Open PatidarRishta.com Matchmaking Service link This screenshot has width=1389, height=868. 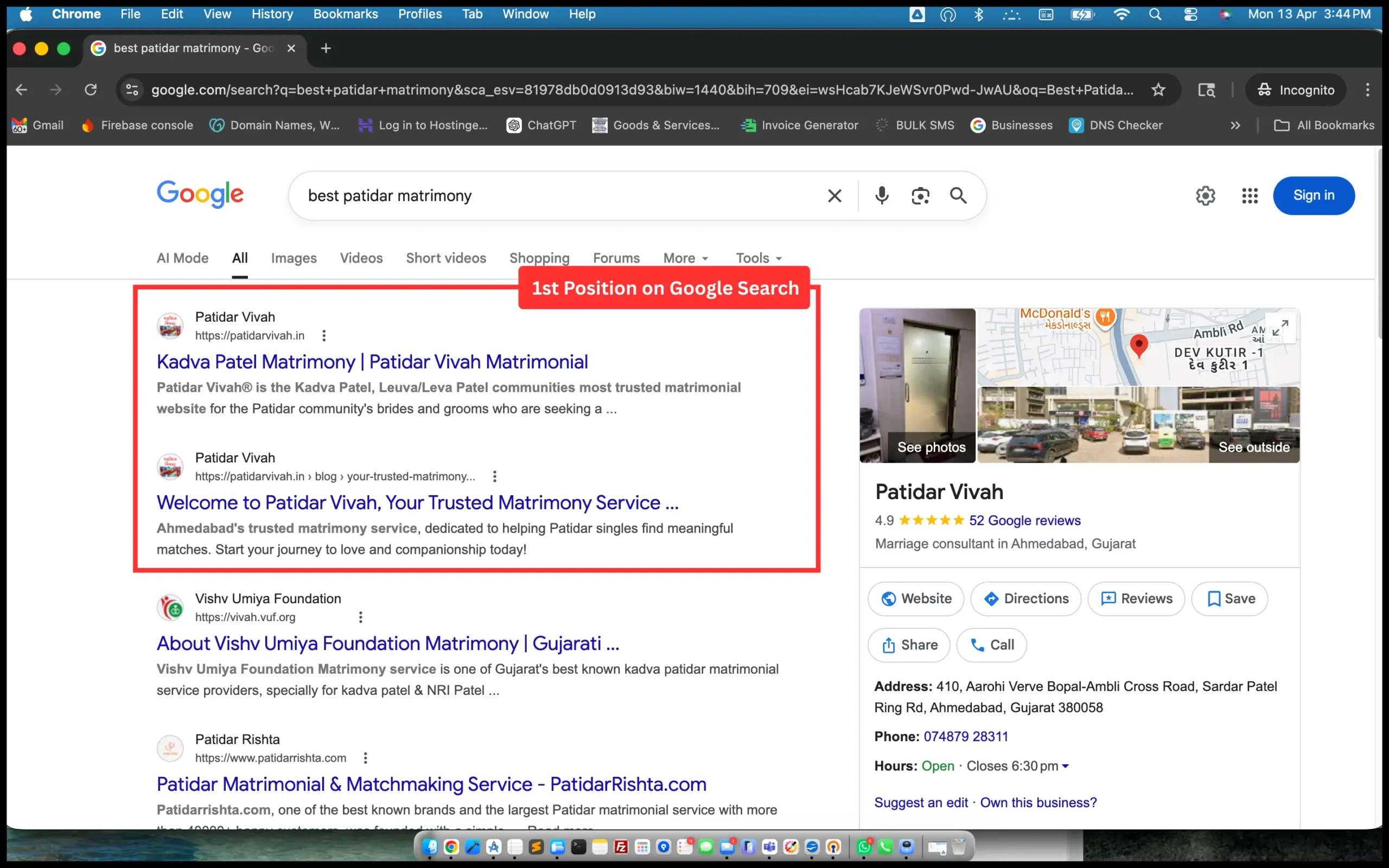pyautogui.click(x=432, y=784)
